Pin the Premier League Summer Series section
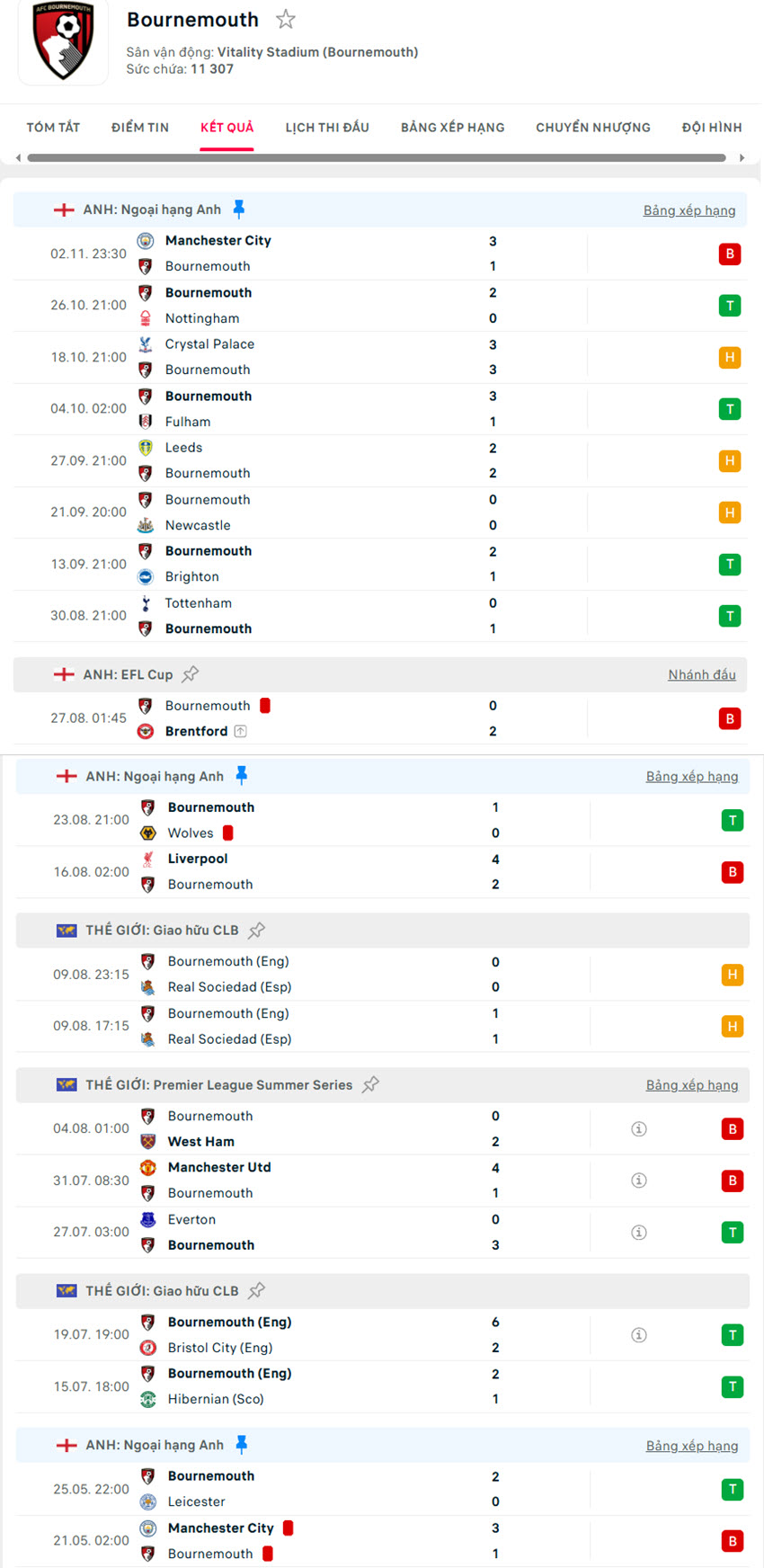Screen dimensions: 764x1568 coord(370,1084)
